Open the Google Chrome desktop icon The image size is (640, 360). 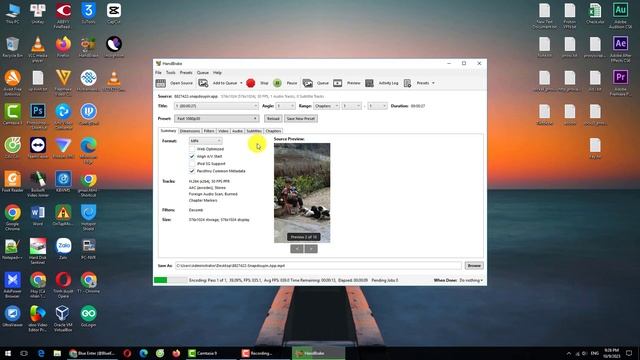pyautogui.click(x=13, y=212)
